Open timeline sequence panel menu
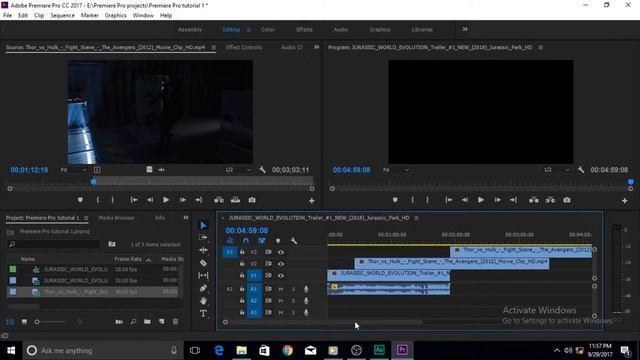 point(416,218)
